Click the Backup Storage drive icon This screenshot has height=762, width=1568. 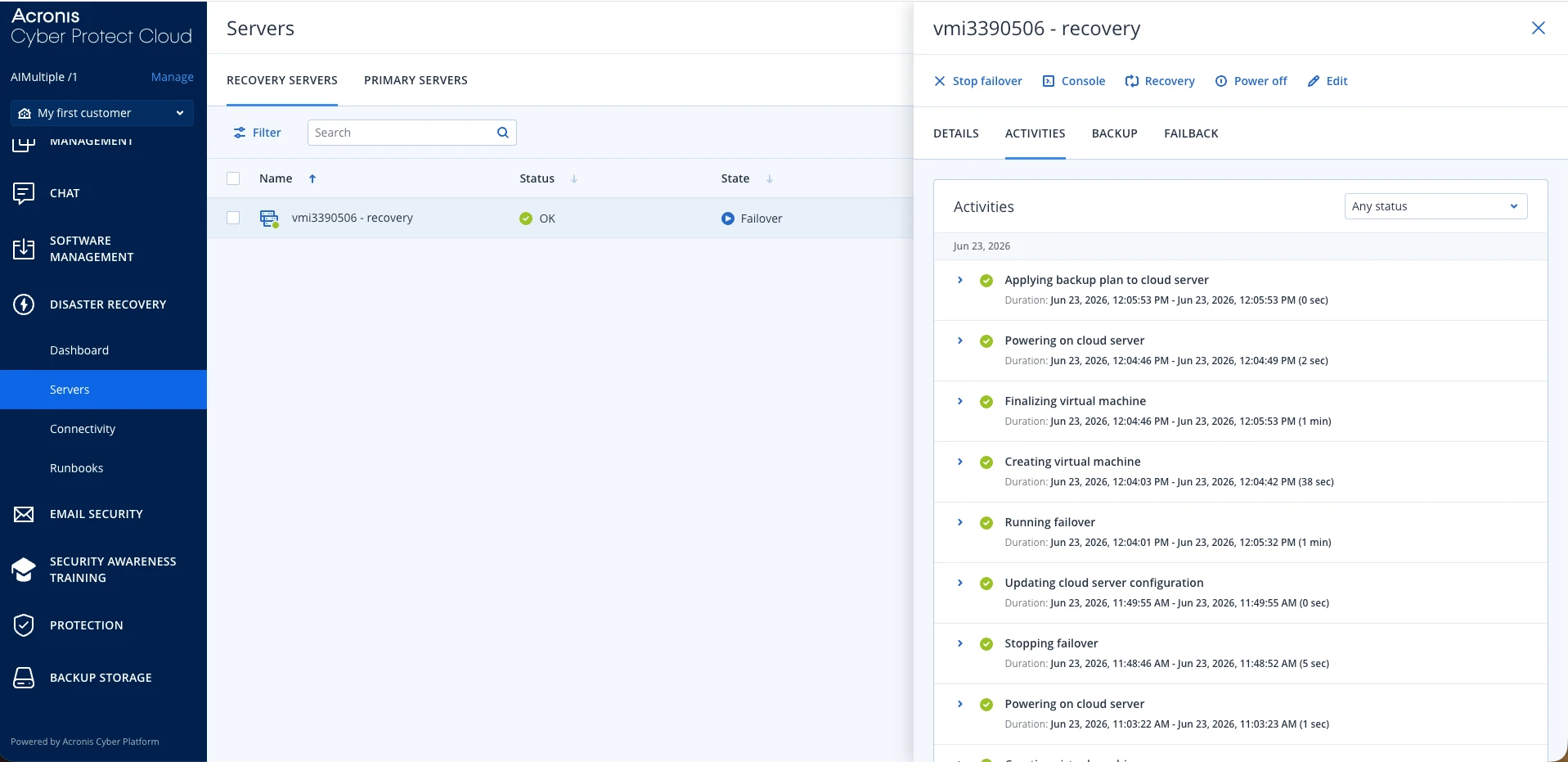pyautogui.click(x=24, y=678)
